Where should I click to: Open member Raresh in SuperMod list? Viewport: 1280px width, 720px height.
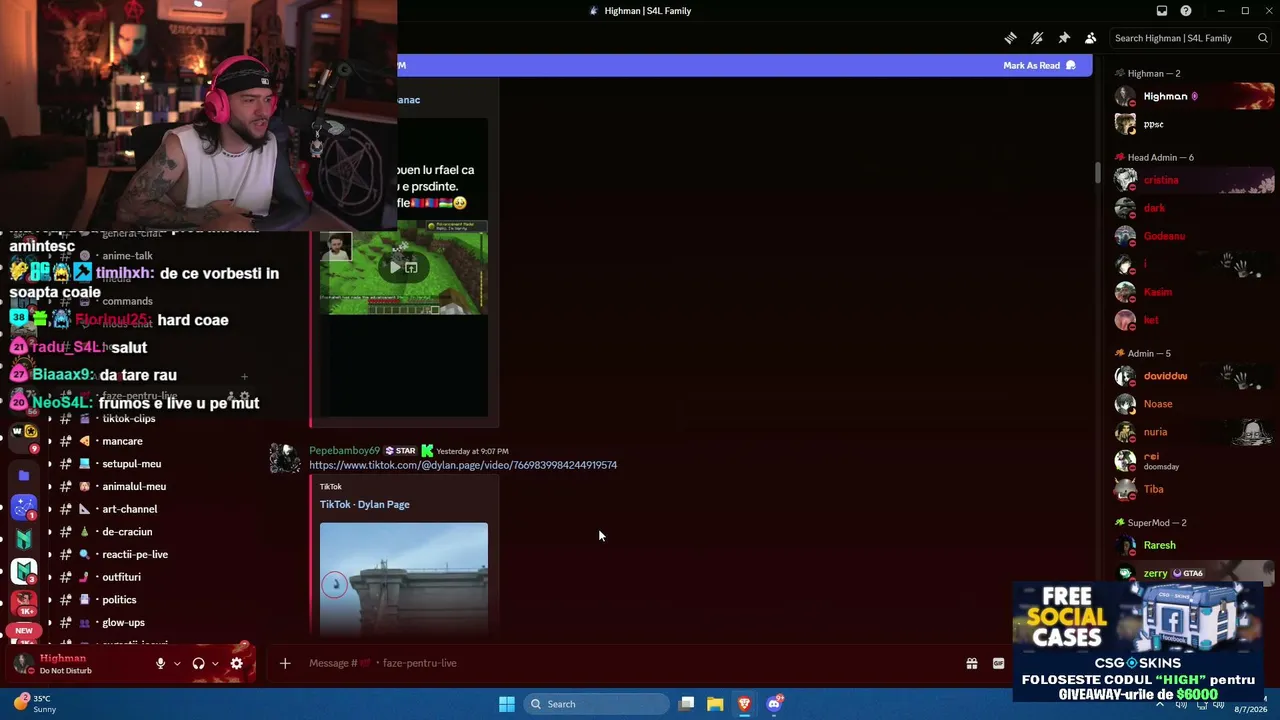click(x=1194, y=545)
